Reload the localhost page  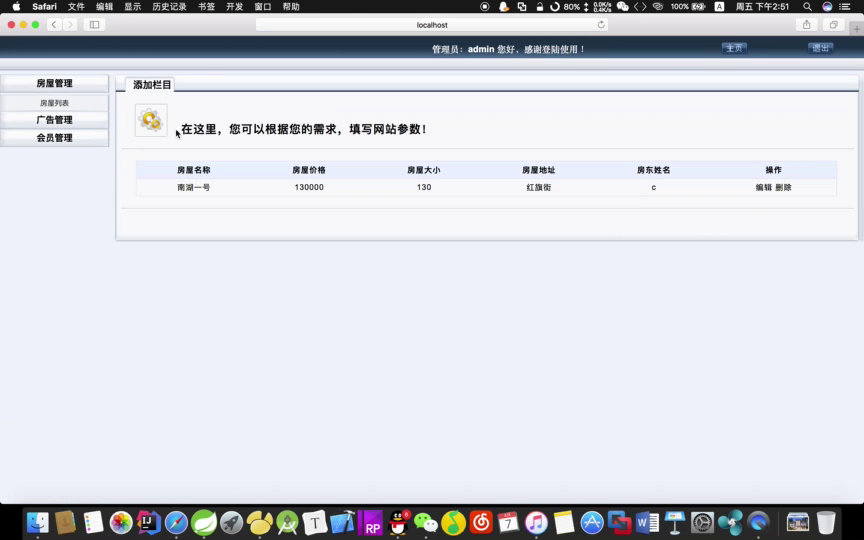pos(601,25)
